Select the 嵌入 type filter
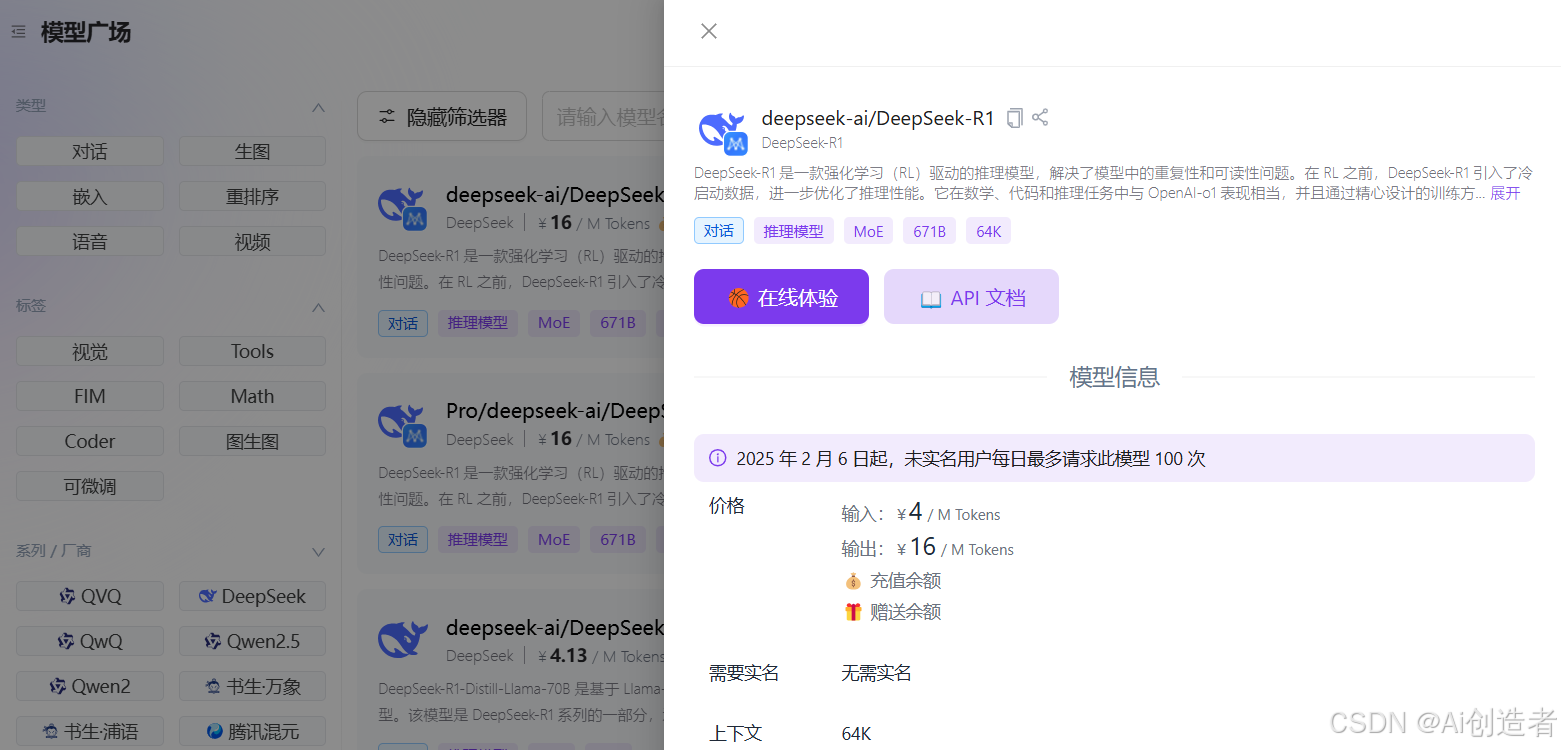1561x750 pixels. [x=90, y=196]
